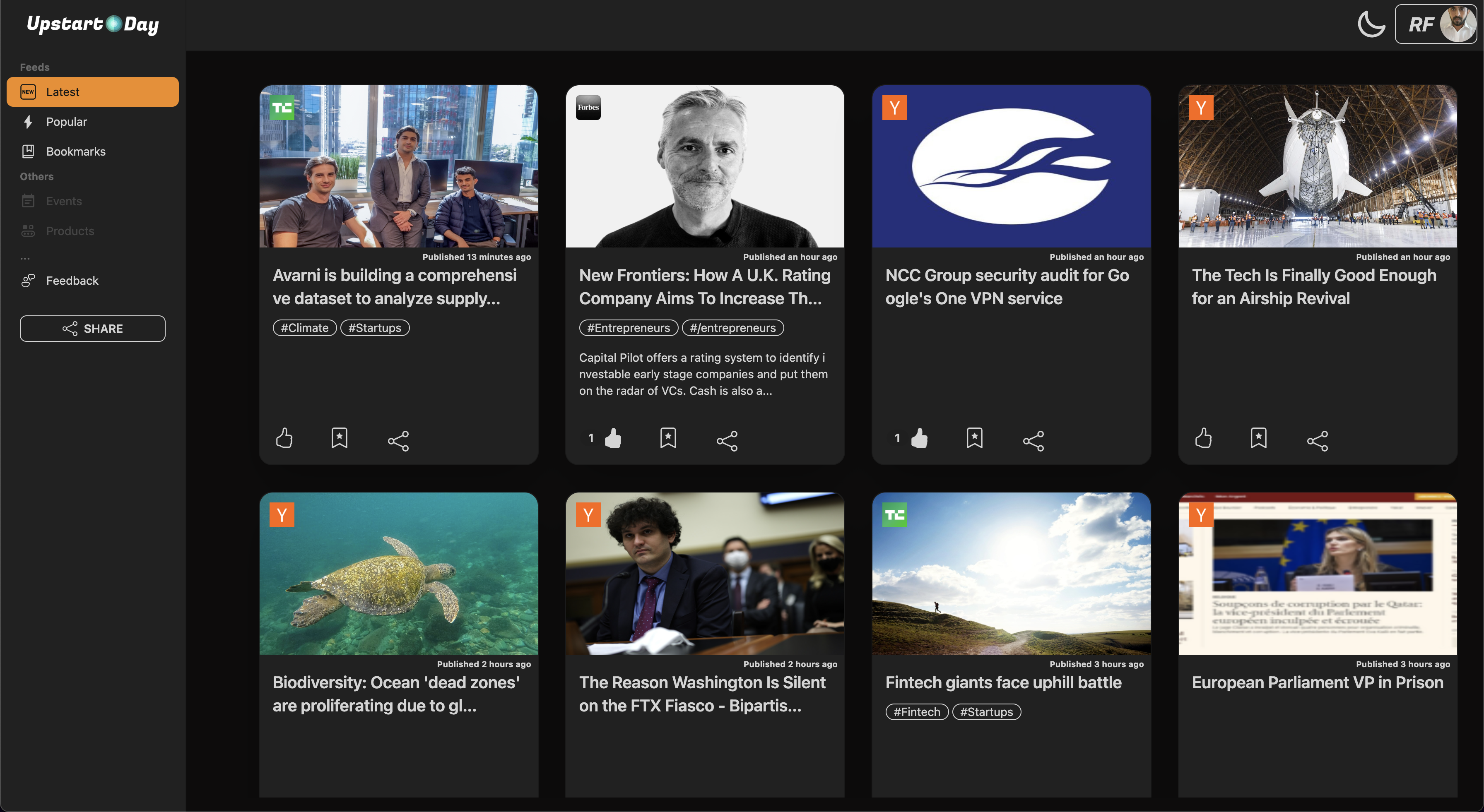The height and width of the screenshot is (812, 1484).
Task: Click the lightning icon beside Popular
Action: tap(28, 122)
